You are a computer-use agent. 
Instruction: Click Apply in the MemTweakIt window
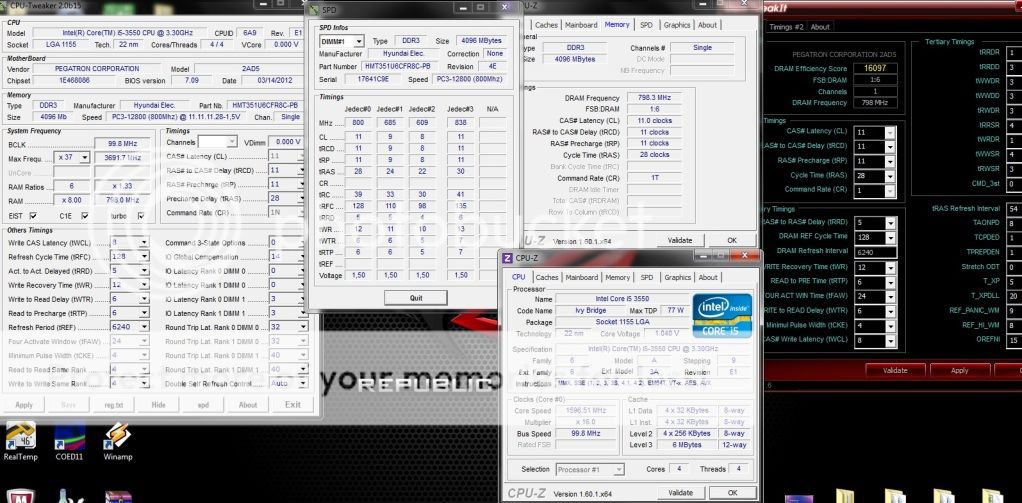pyautogui.click(x=959, y=370)
